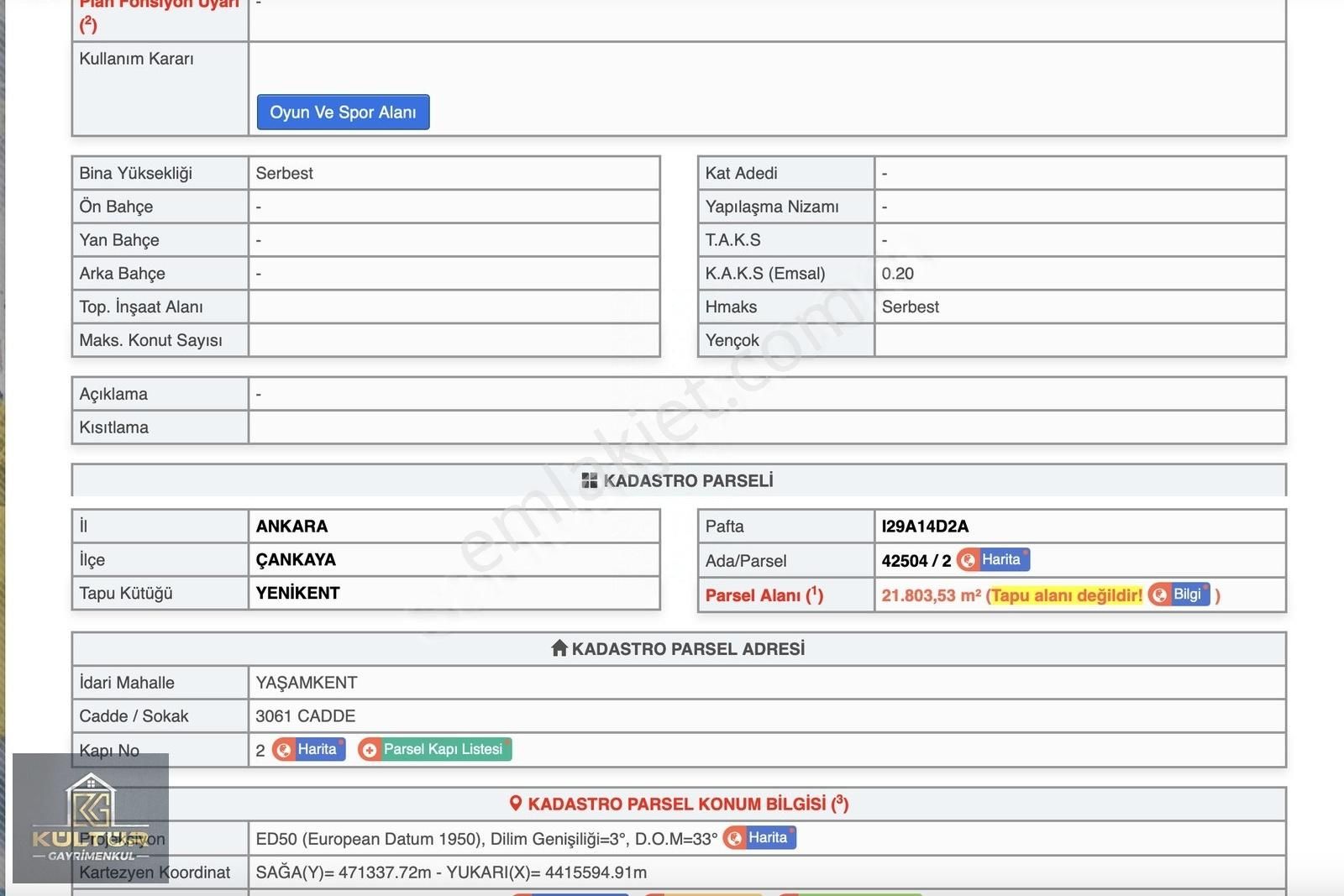The height and width of the screenshot is (896, 1344).
Task: Open Harita next to Ada/Parsel 42504 / 2
Action: 994,559
